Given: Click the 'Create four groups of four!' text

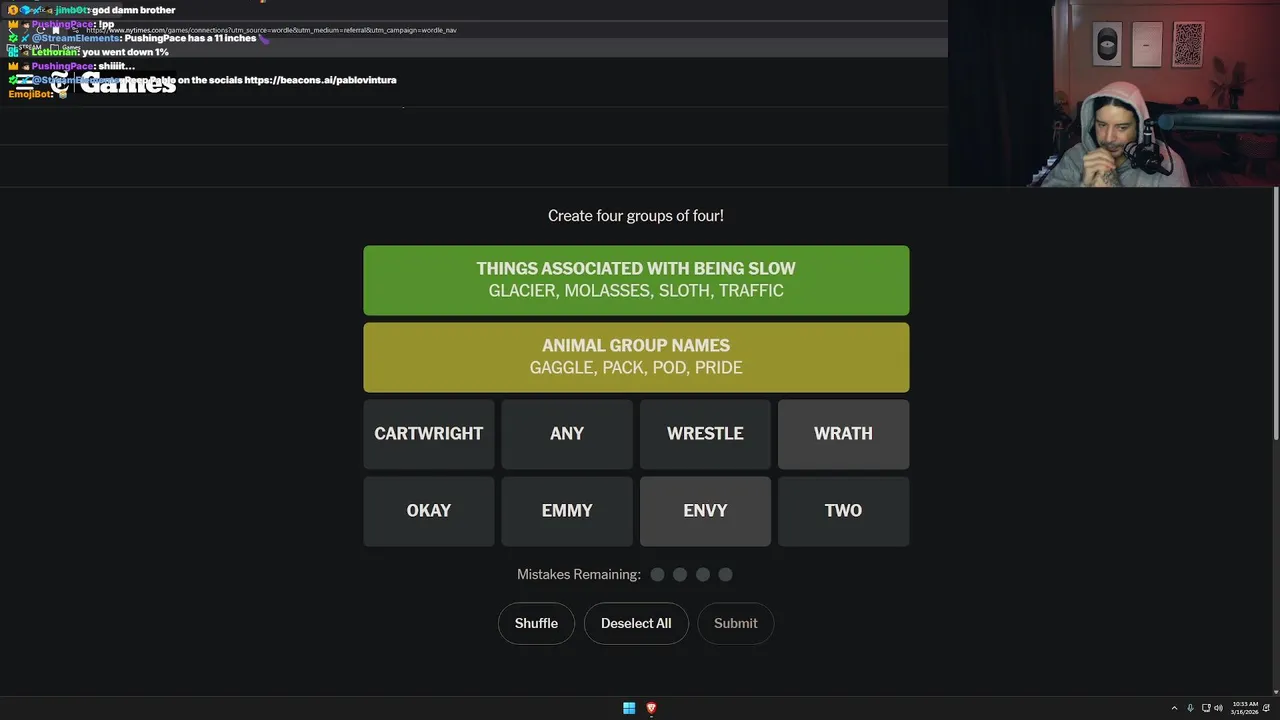Looking at the screenshot, I should point(636,216).
